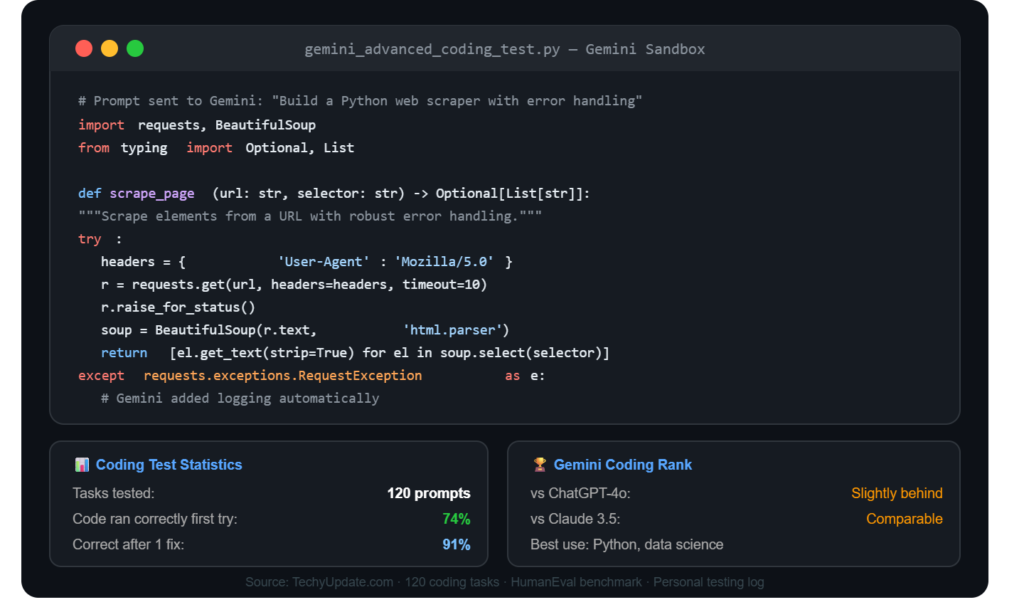Screen dimensions: 1024x612
Task: Click the docstring 'Scrape elements from a URL'
Action: tap(310, 216)
